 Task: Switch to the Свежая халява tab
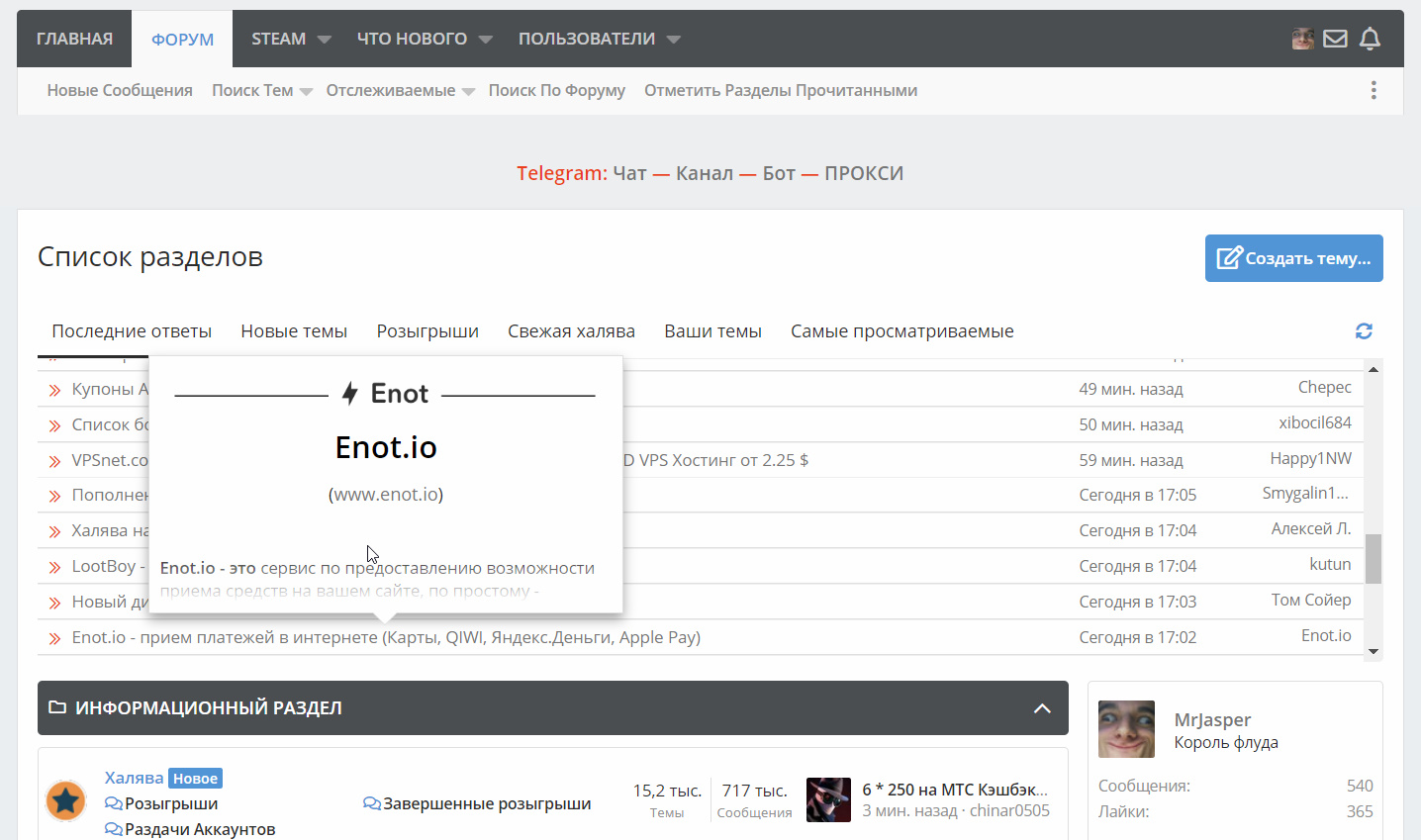(x=571, y=331)
